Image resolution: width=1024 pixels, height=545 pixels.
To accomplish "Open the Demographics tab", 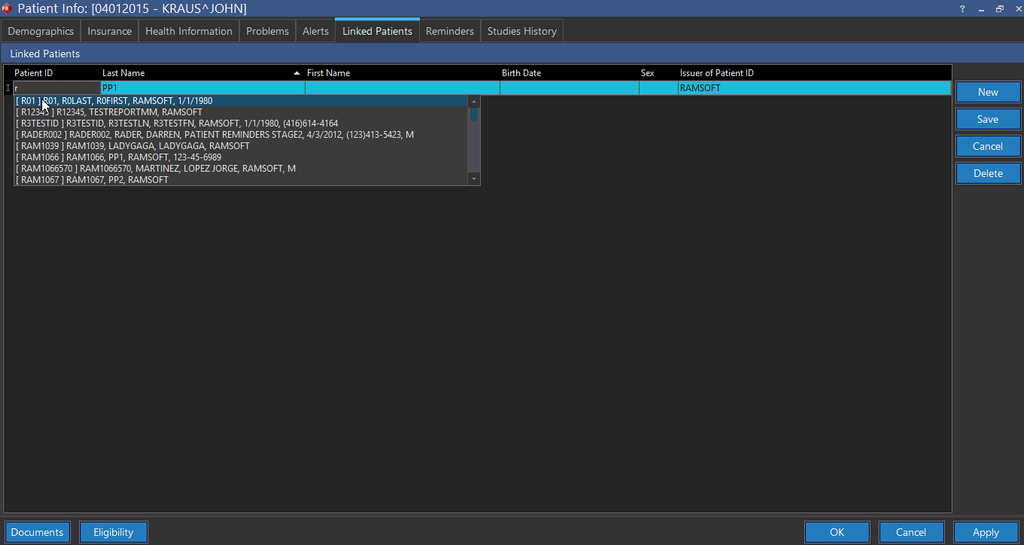I will click(x=41, y=31).
